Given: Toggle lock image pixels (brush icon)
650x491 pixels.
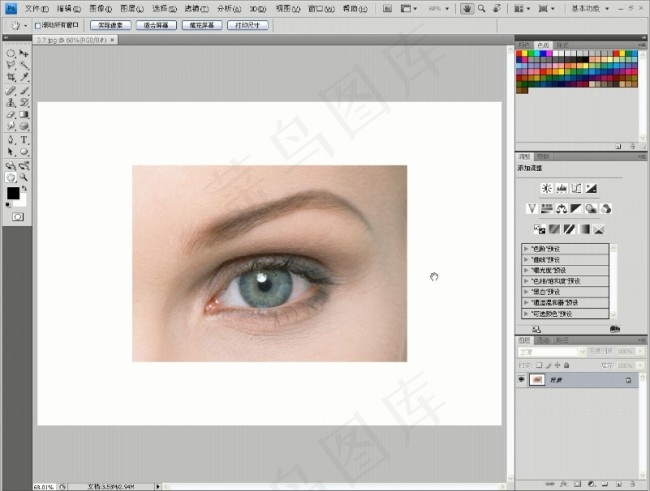Looking at the screenshot, I should pos(548,365).
